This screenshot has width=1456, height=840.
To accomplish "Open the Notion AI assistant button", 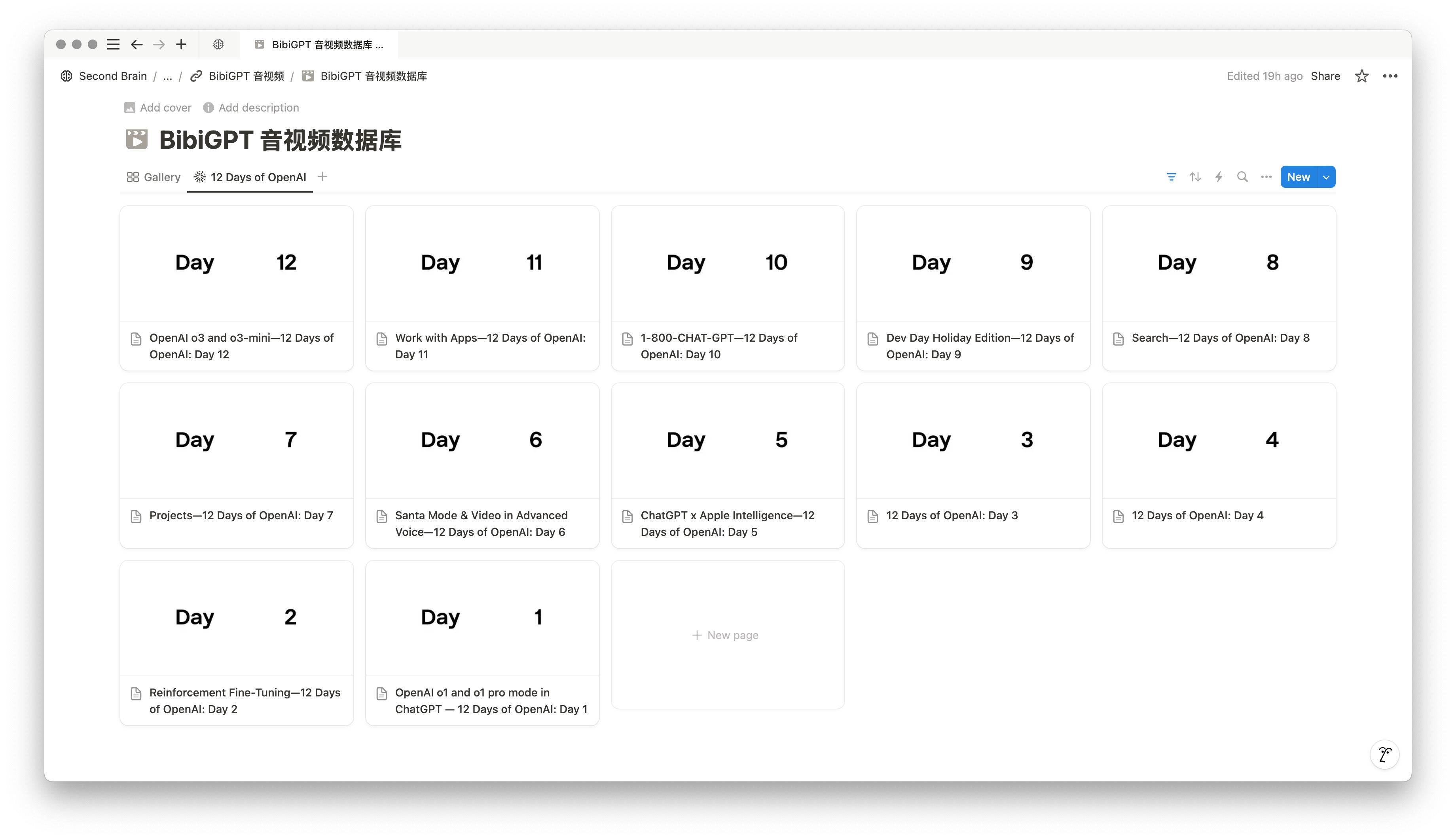I will coord(1384,755).
